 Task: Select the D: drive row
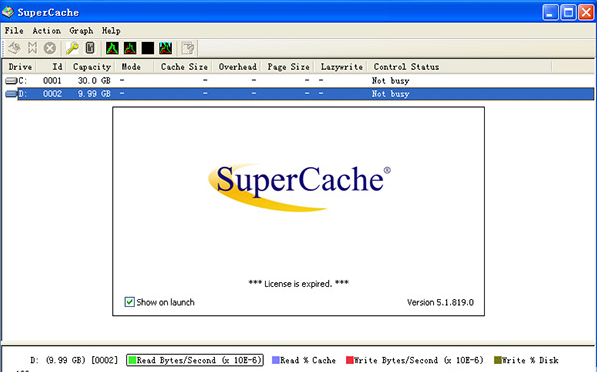tap(298, 94)
